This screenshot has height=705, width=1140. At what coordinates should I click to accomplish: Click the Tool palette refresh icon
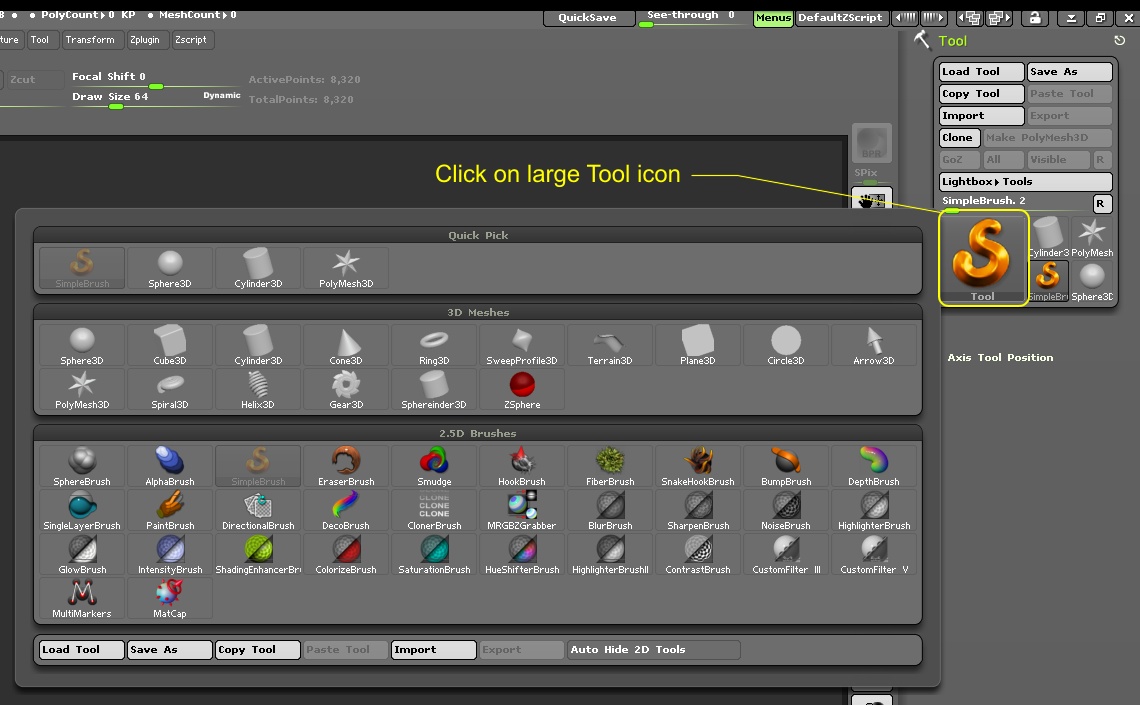1120,41
